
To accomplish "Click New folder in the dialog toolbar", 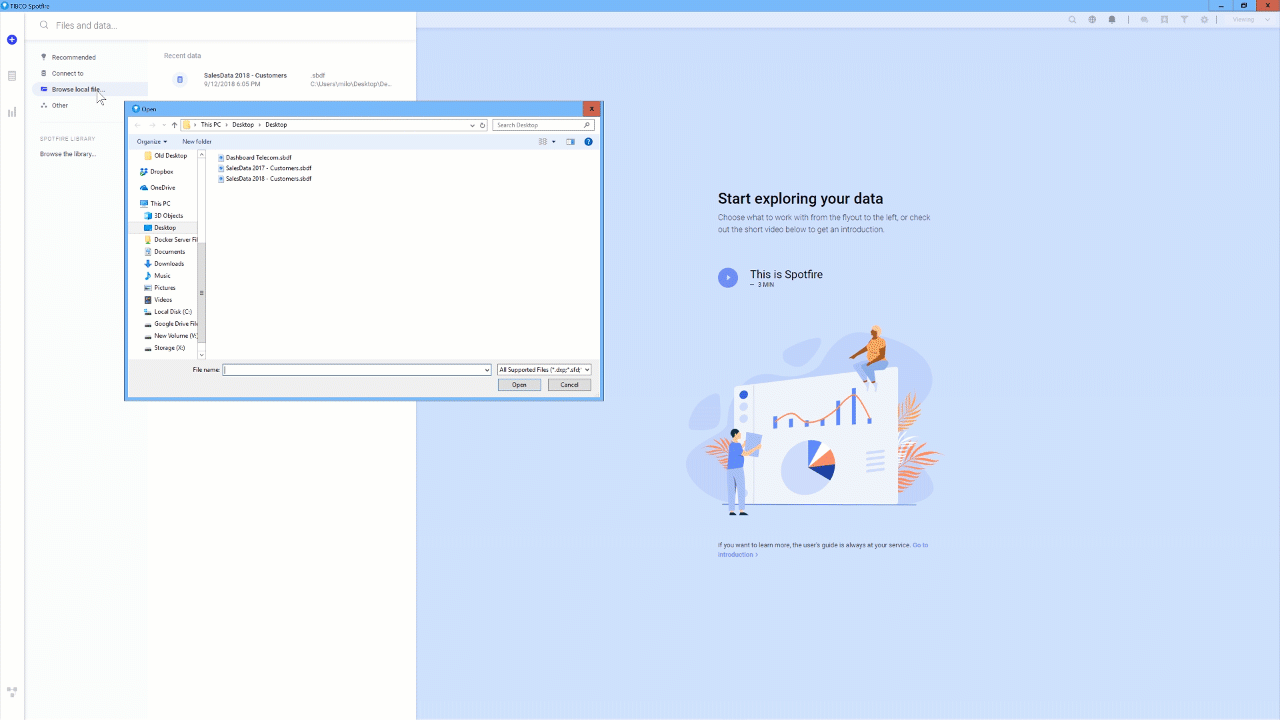I will (197, 142).
